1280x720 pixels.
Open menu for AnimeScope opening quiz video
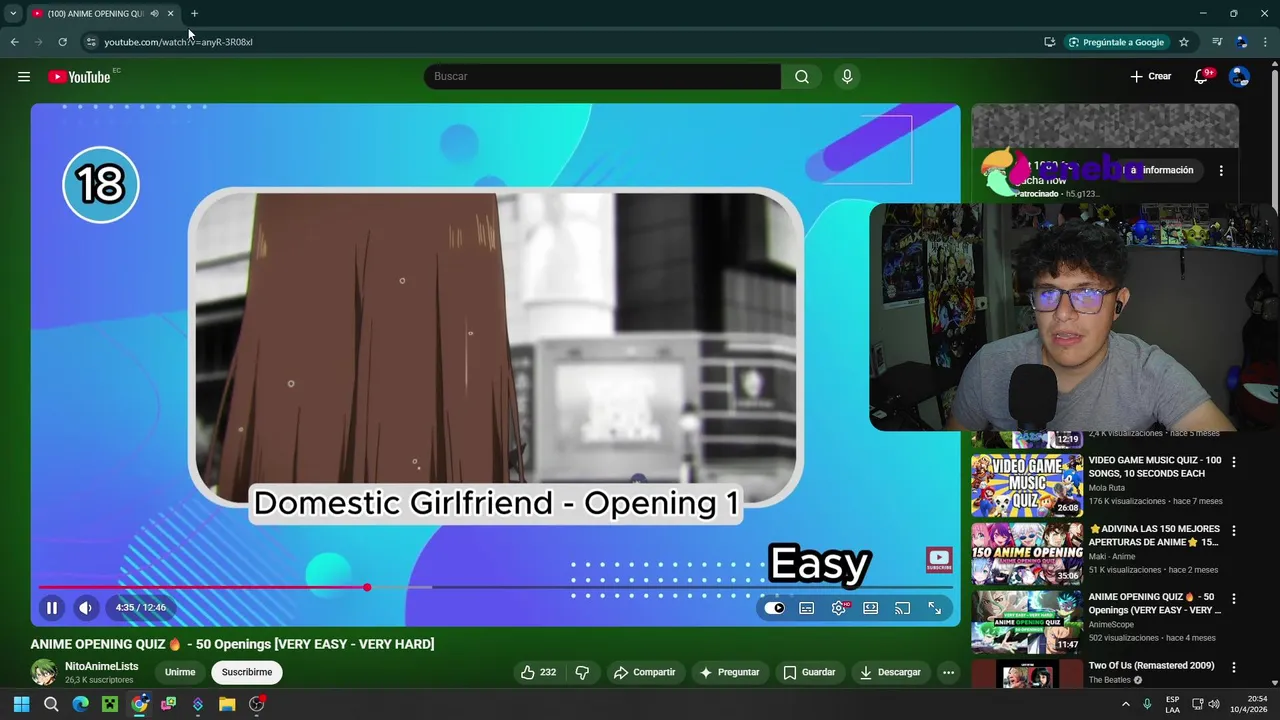(1233, 598)
